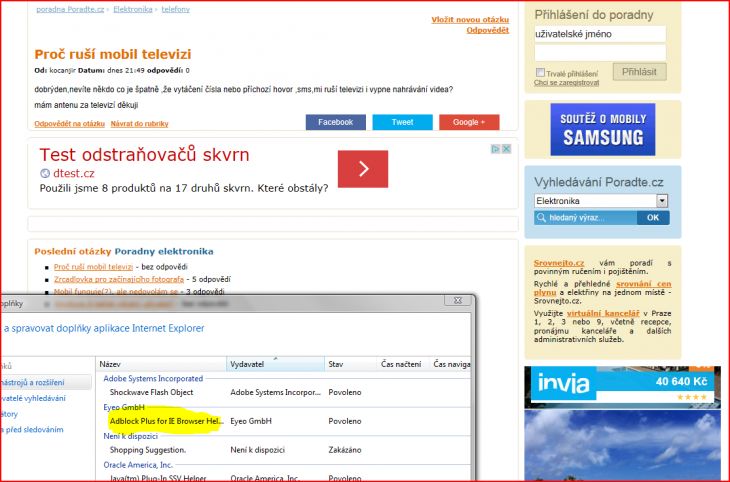Select the Shopping Suggestion add-on row
730x482 pixels.
tap(284, 450)
